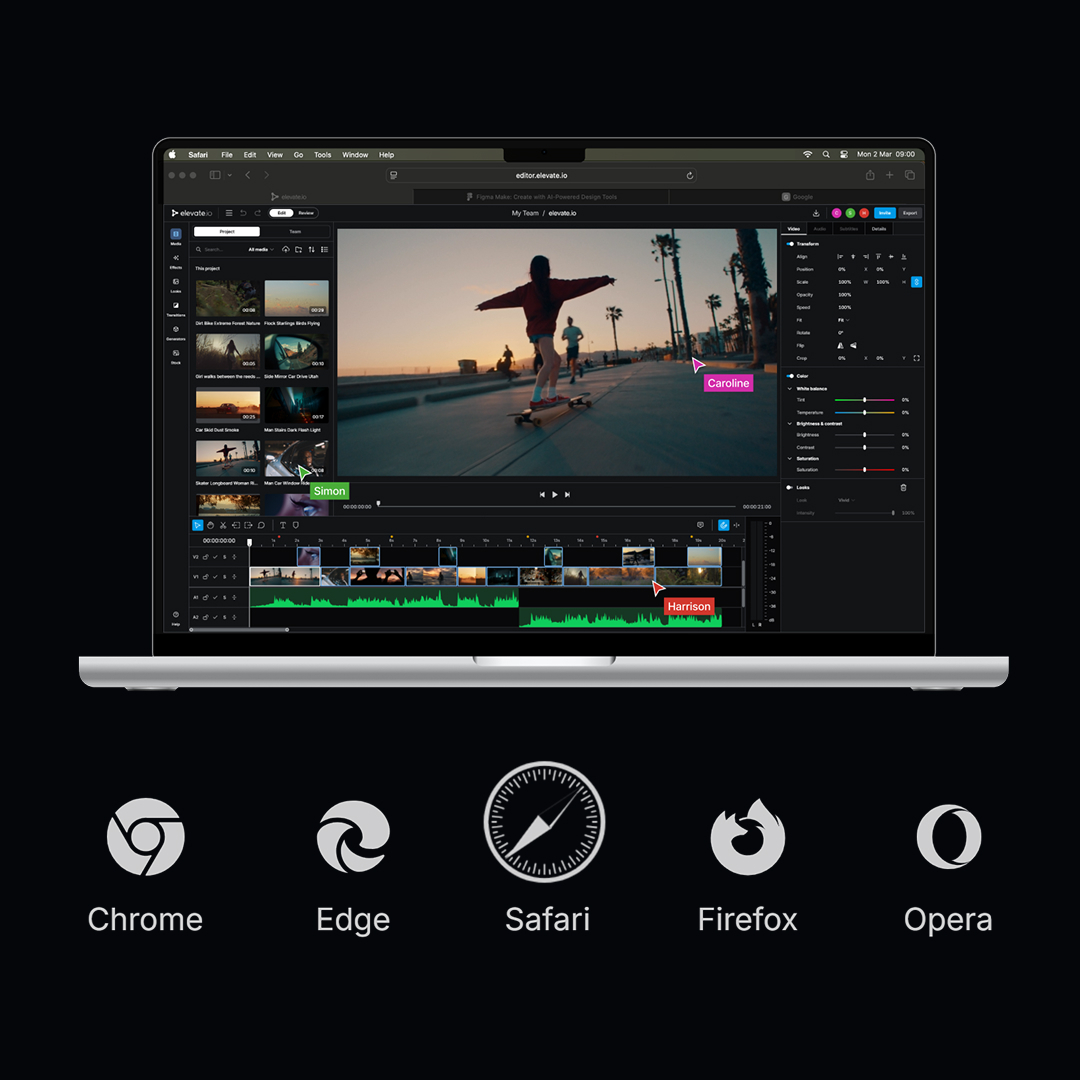Adjust the Saturation slider
Image resolution: width=1080 pixels, height=1080 pixels.
(864, 470)
